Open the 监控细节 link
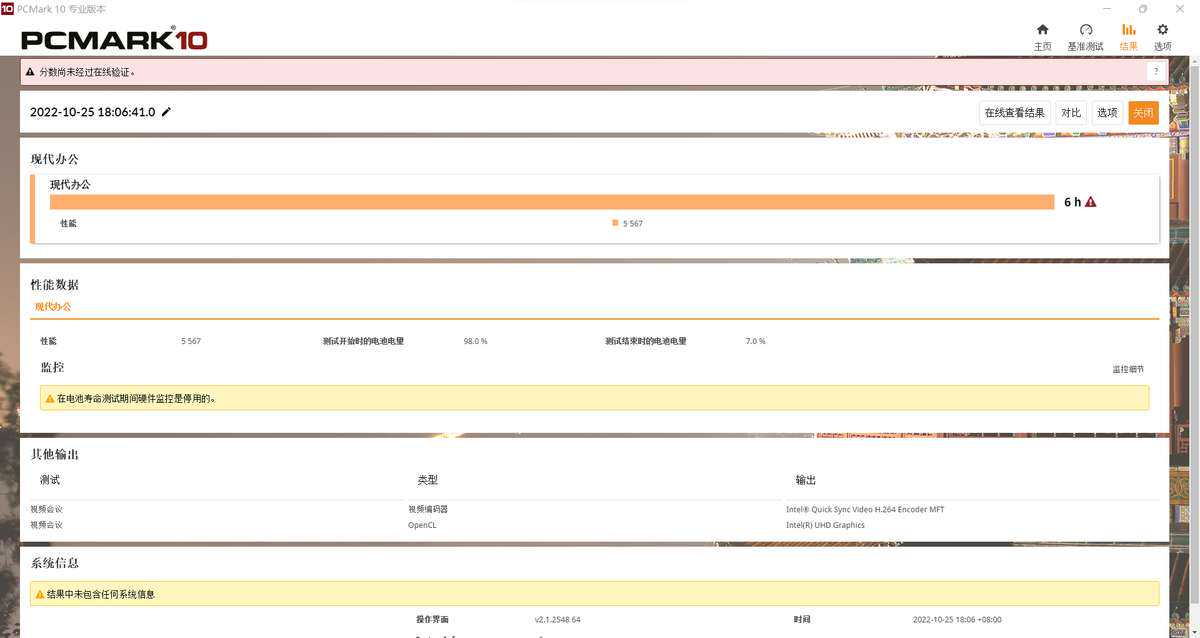 (1128, 369)
